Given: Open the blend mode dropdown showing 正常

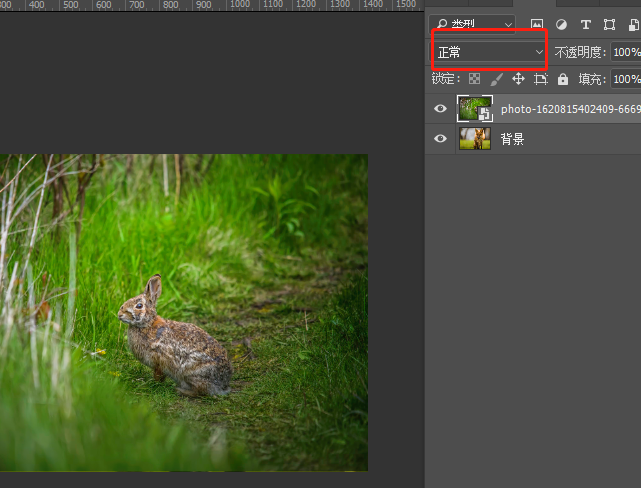Looking at the screenshot, I should (x=489, y=52).
